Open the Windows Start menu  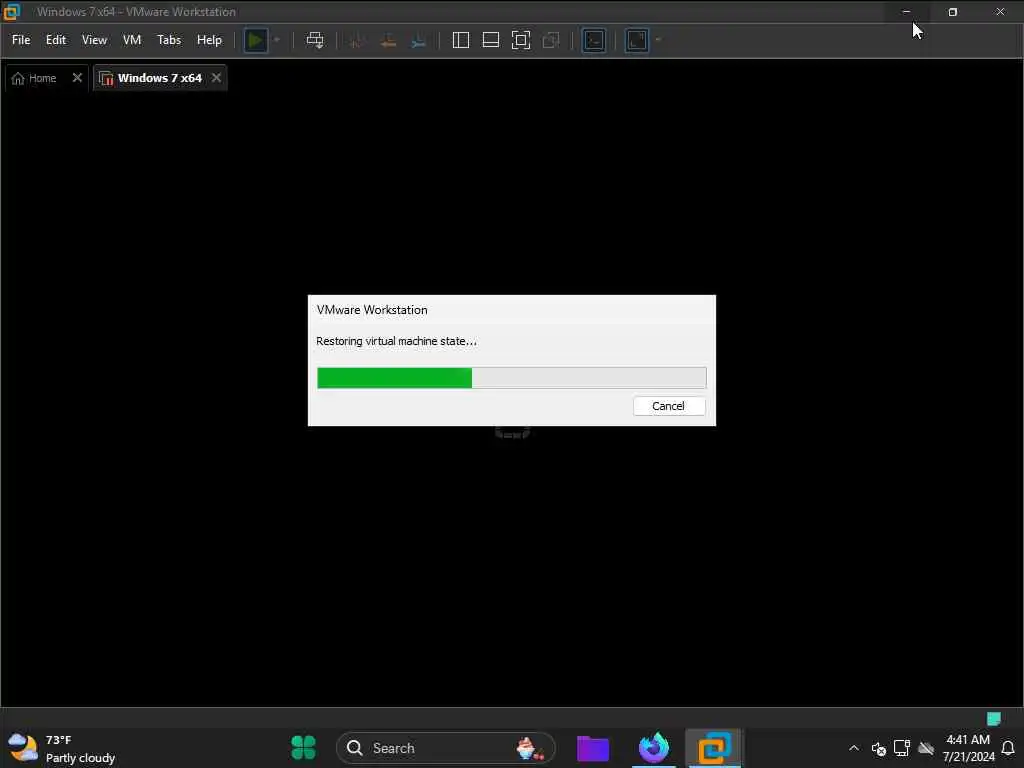(x=304, y=748)
